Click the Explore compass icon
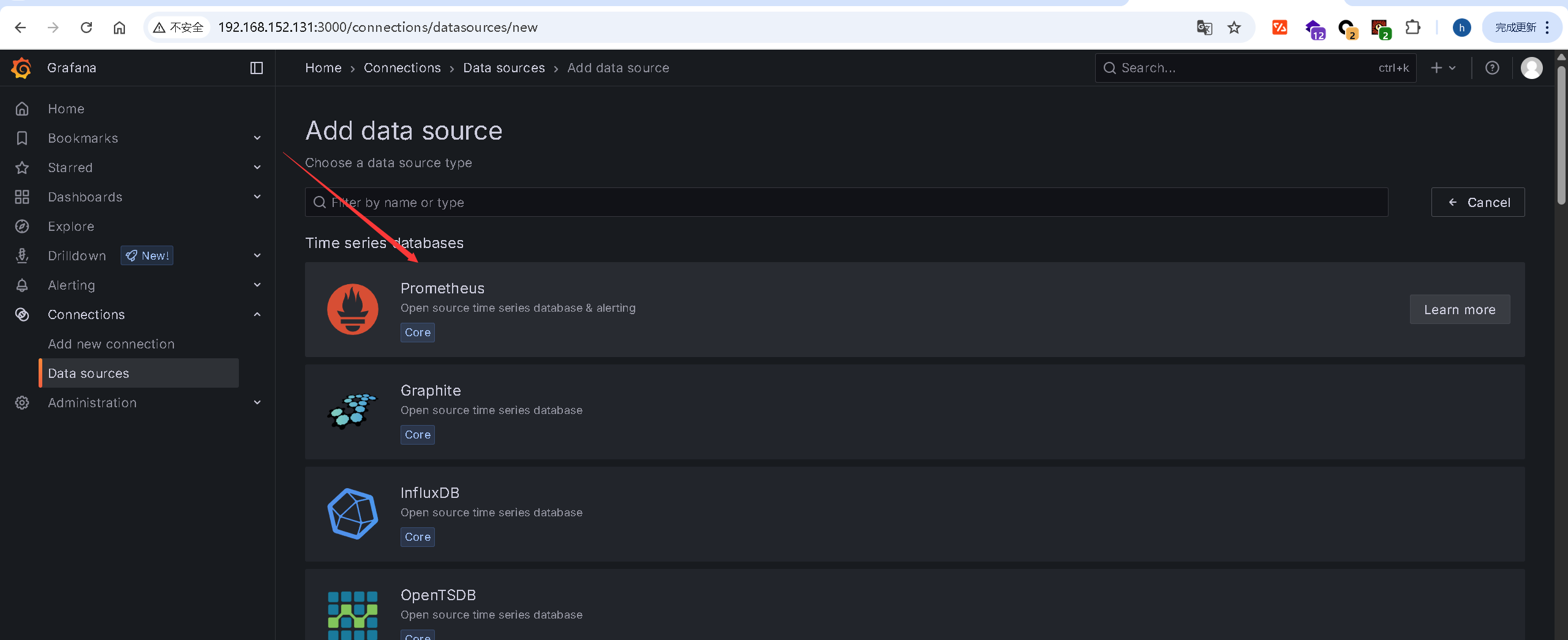The width and height of the screenshot is (1568, 640). (x=22, y=226)
